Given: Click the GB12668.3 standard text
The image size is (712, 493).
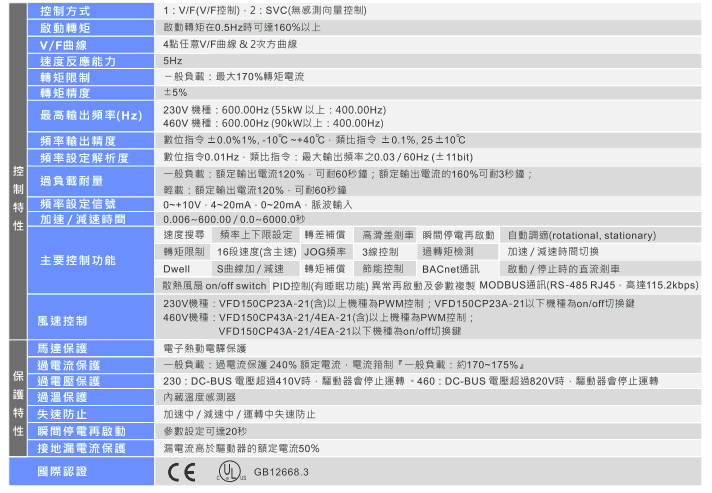Looking at the screenshot, I should coord(282,472).
